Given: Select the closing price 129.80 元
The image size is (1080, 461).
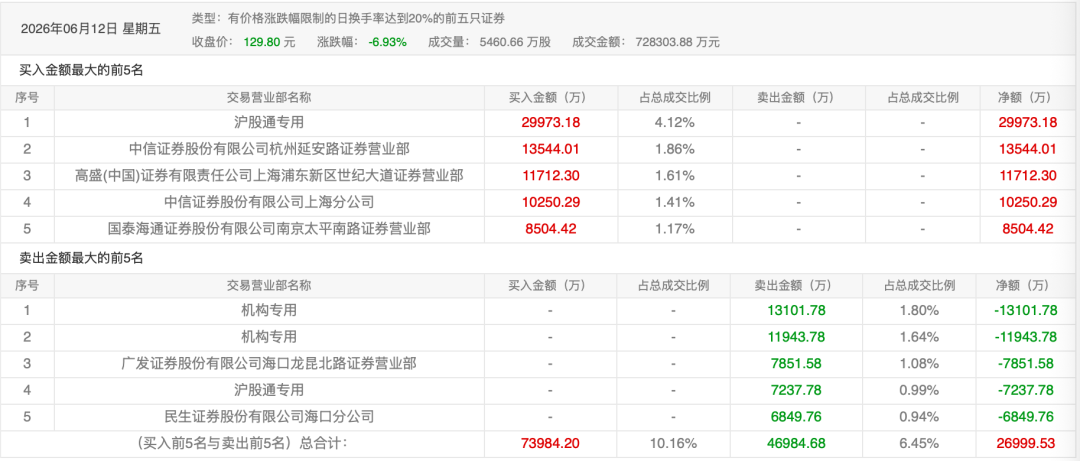Looking at the screenshot, I should point(269,42).
